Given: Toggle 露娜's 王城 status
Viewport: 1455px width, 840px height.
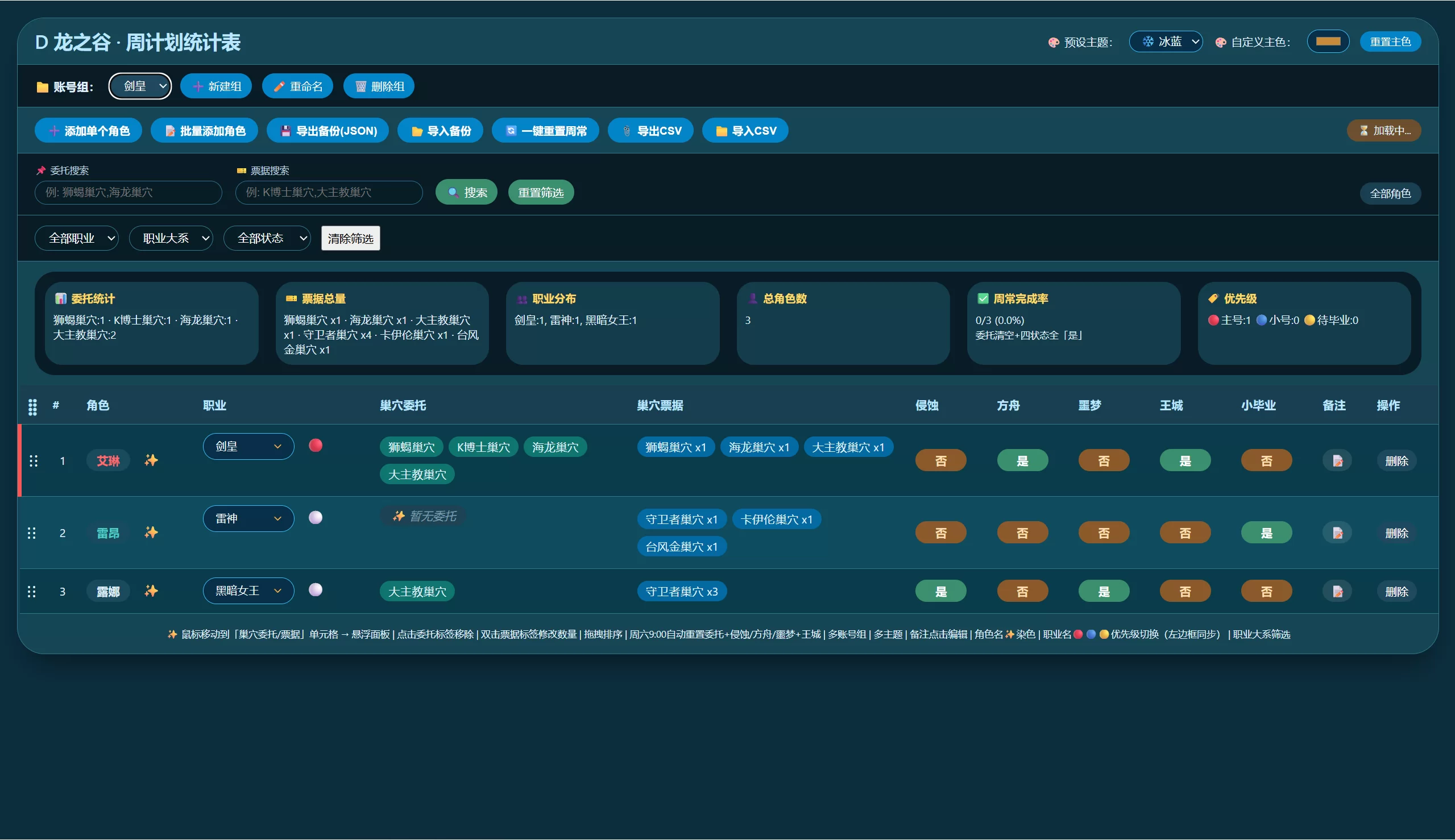Looking at the screenshot, I should (1185, 591).
